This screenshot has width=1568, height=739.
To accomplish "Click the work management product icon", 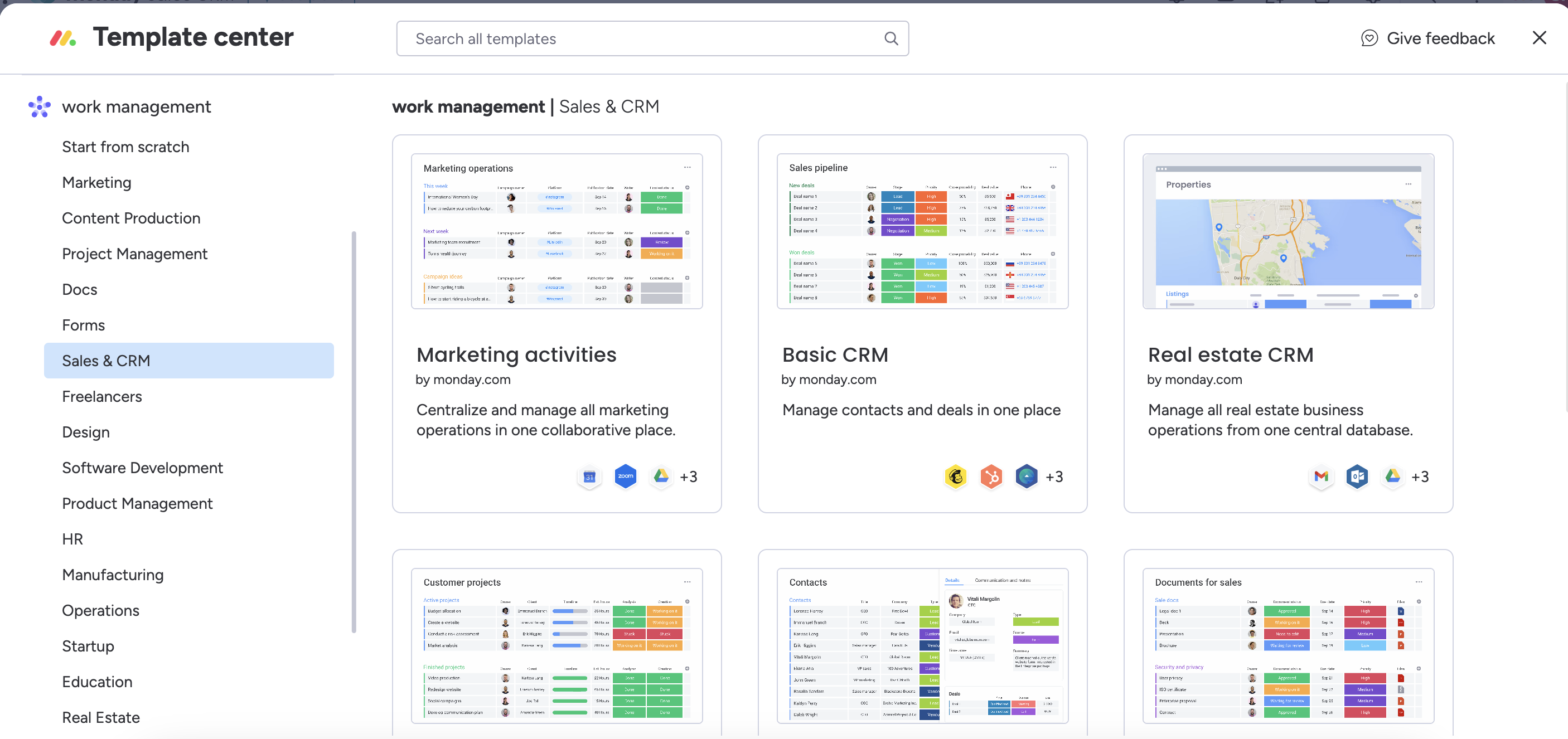I will click(x=40, y=106).
